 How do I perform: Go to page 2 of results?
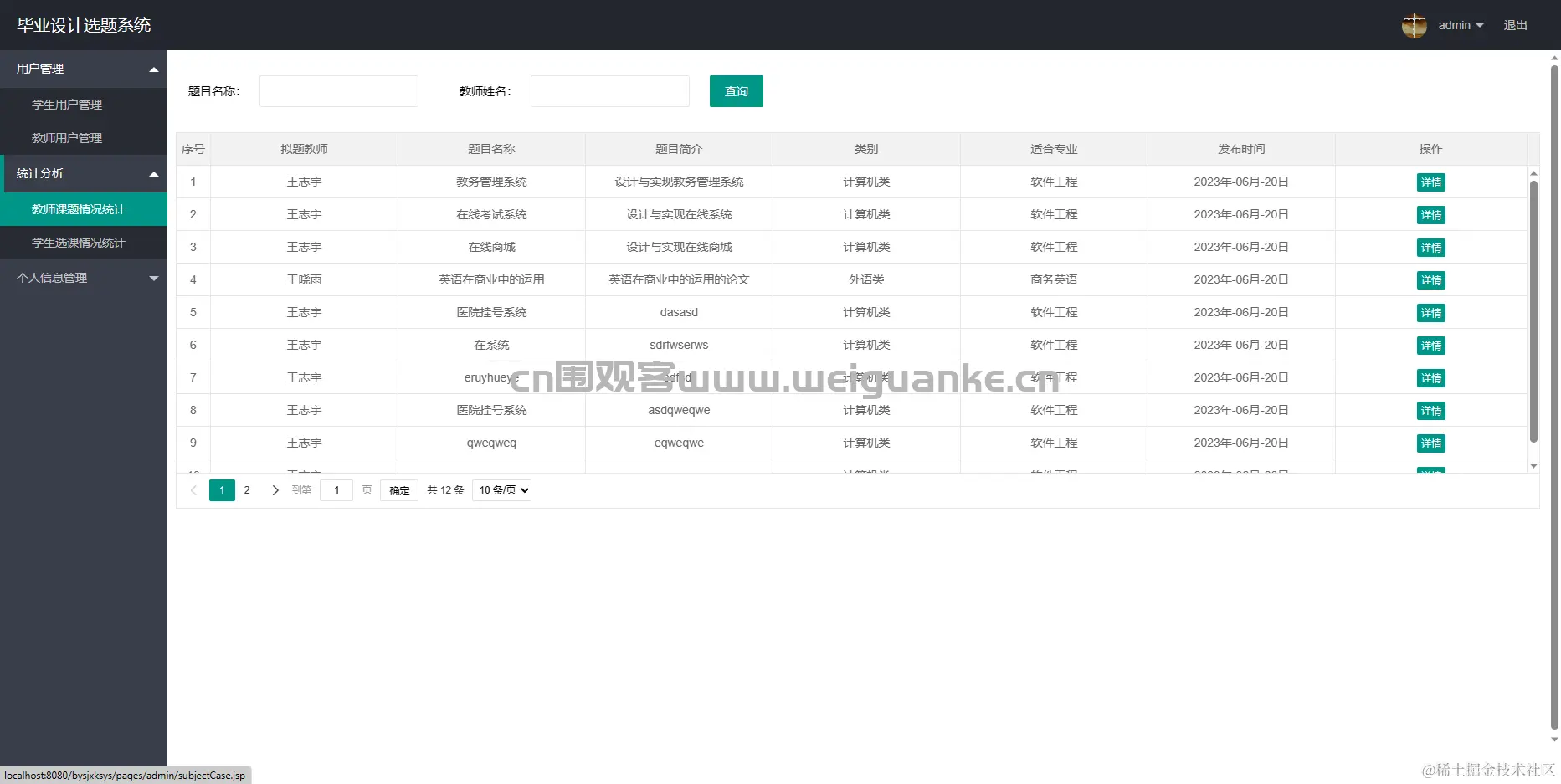click(247, 490)
